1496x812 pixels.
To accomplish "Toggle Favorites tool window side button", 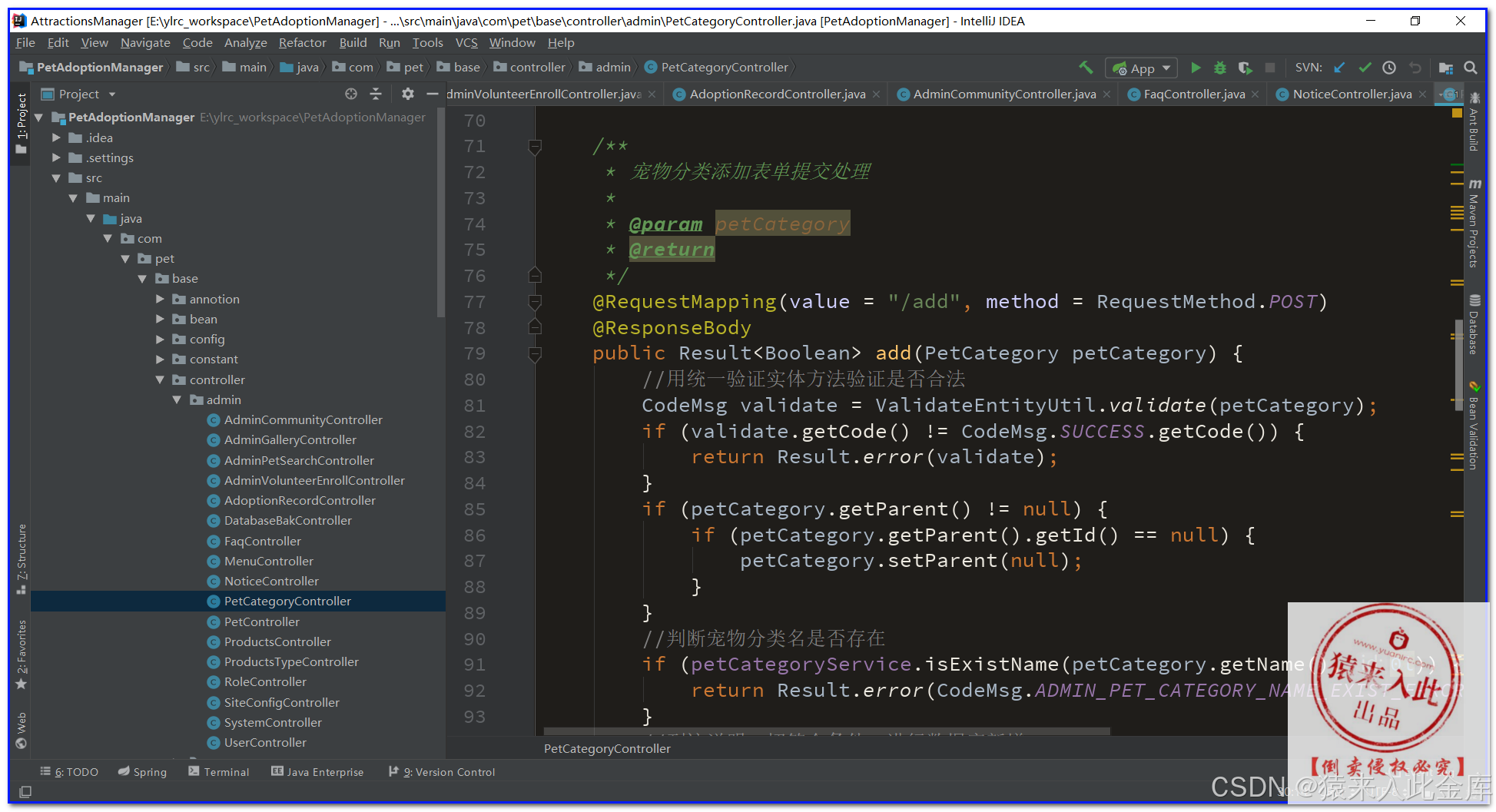I will click(22, 655).
